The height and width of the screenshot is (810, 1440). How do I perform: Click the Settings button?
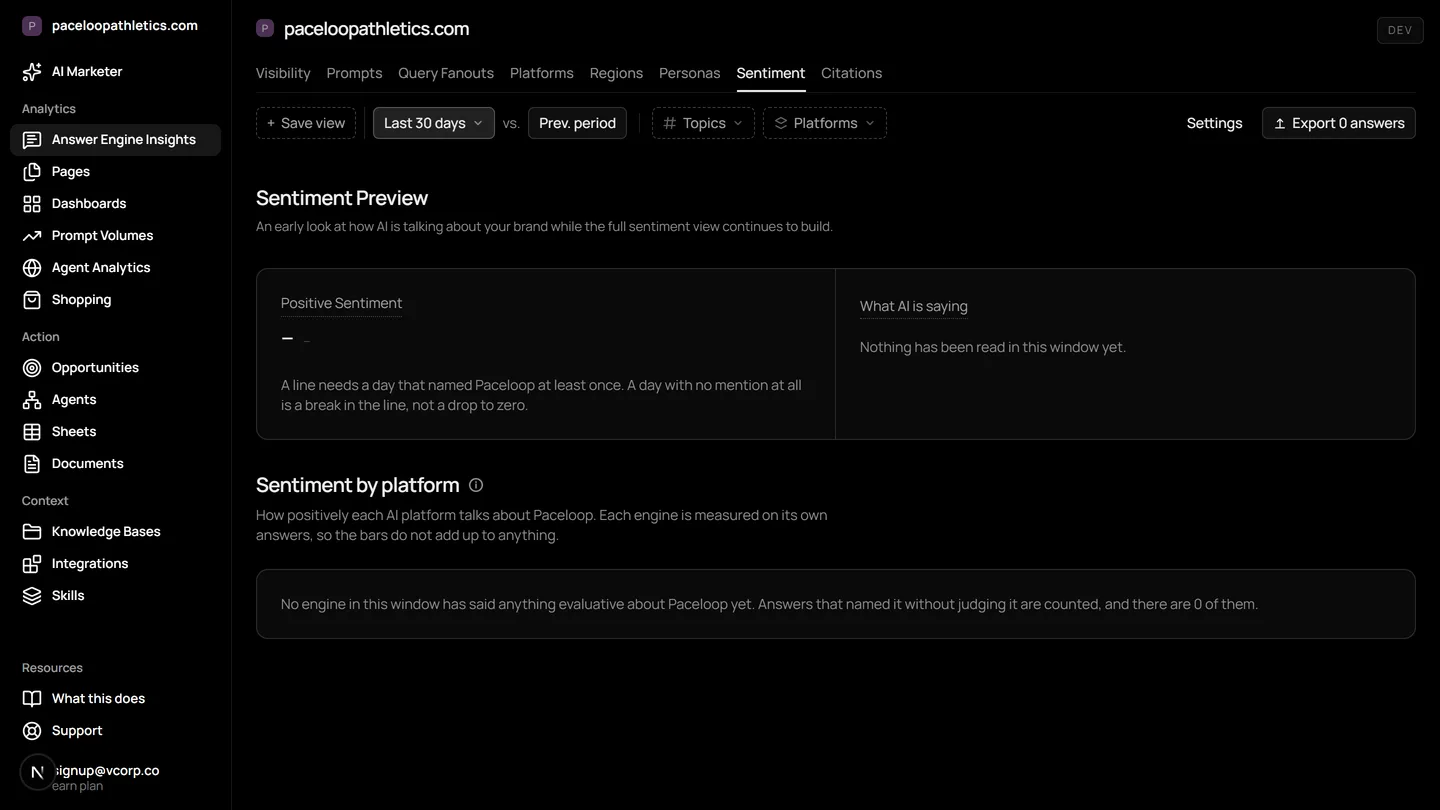click(1214, 123)
